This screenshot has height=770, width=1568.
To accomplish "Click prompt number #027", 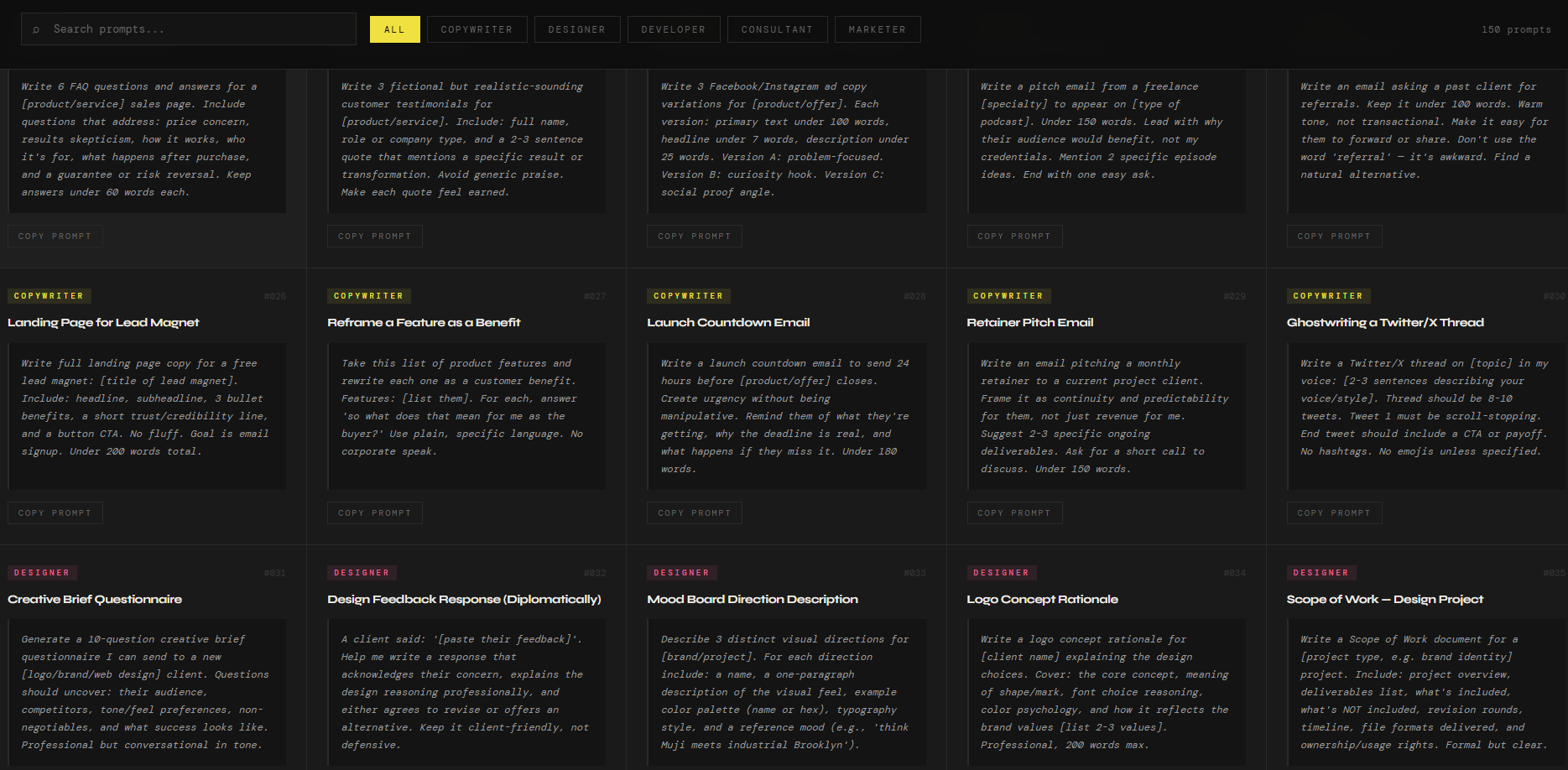I will tap(594, 297).
